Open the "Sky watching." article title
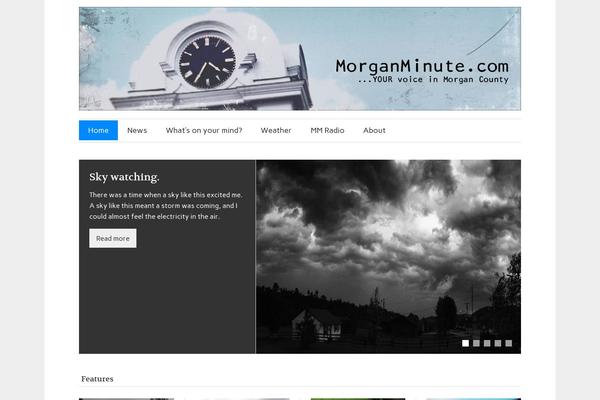The image size is (600, 400). (124, 177)
